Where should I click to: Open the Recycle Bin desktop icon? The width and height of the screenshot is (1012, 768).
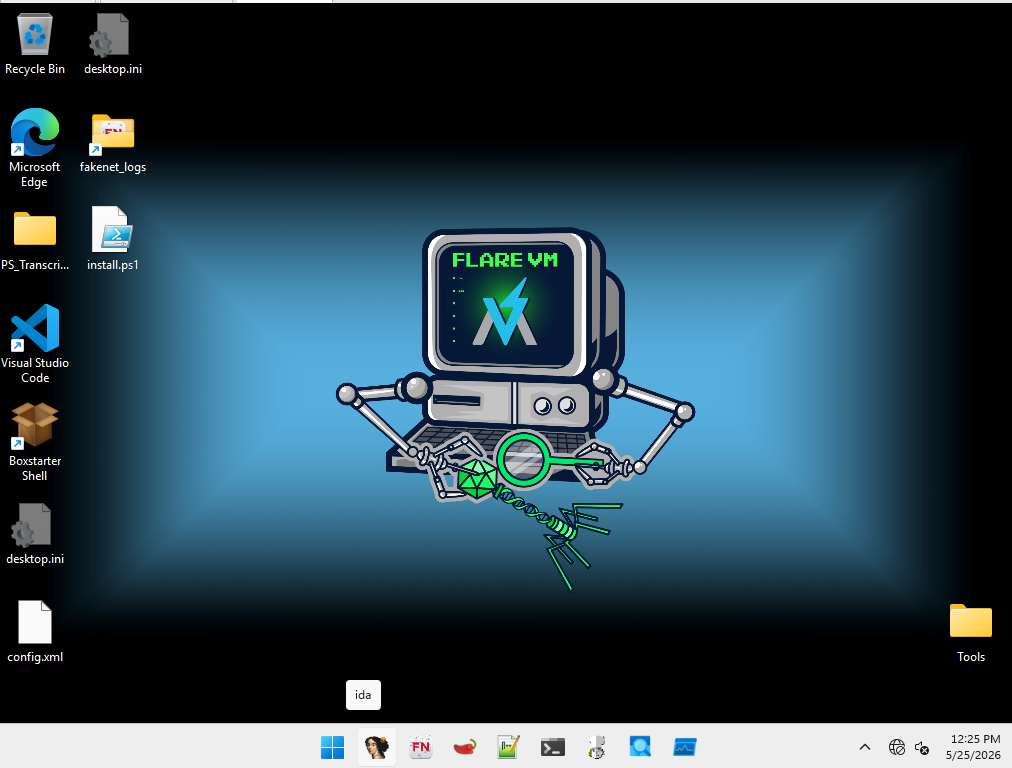tap(35, 45)
